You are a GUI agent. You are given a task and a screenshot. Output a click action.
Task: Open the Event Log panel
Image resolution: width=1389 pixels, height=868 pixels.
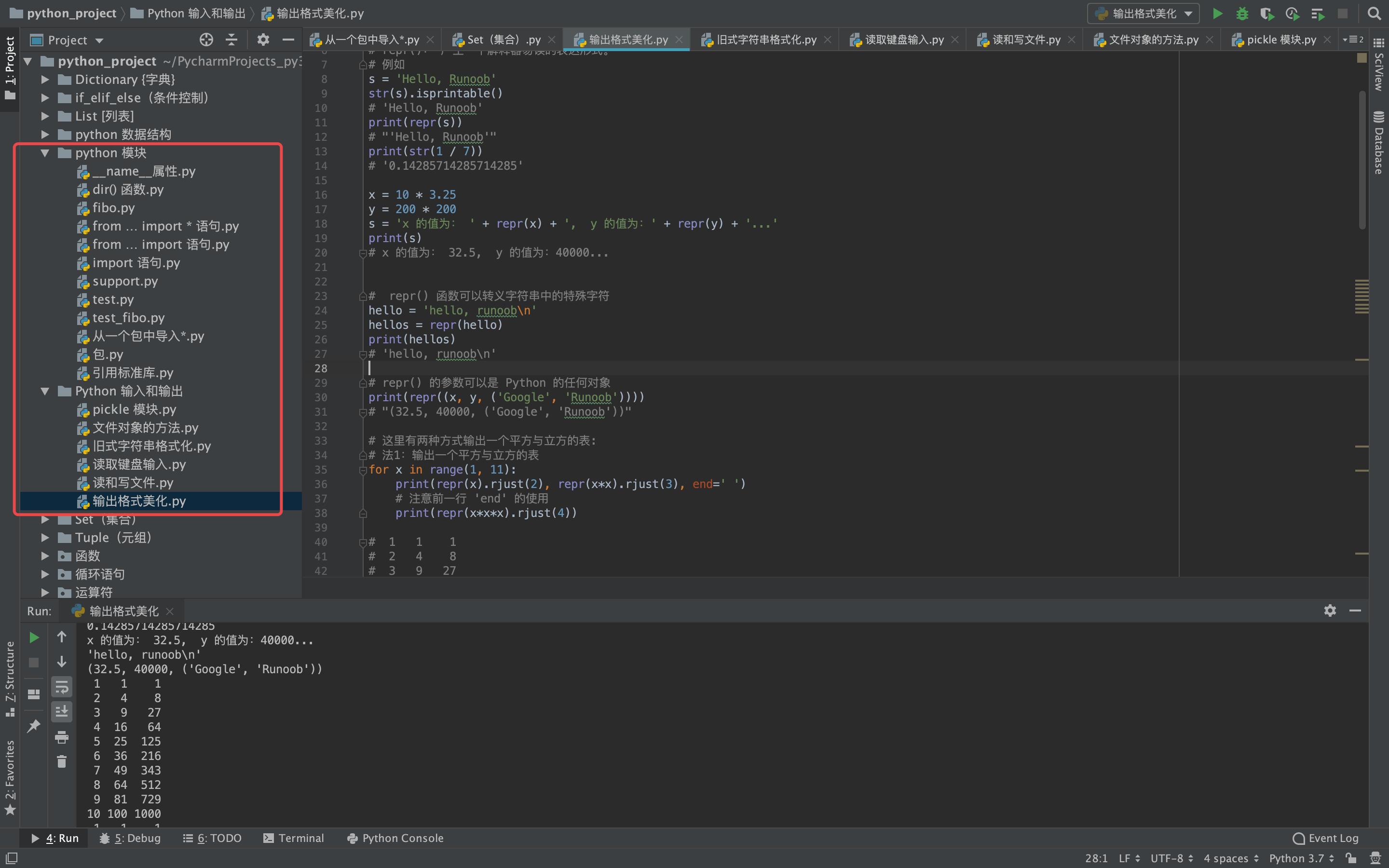[1326, 838]
